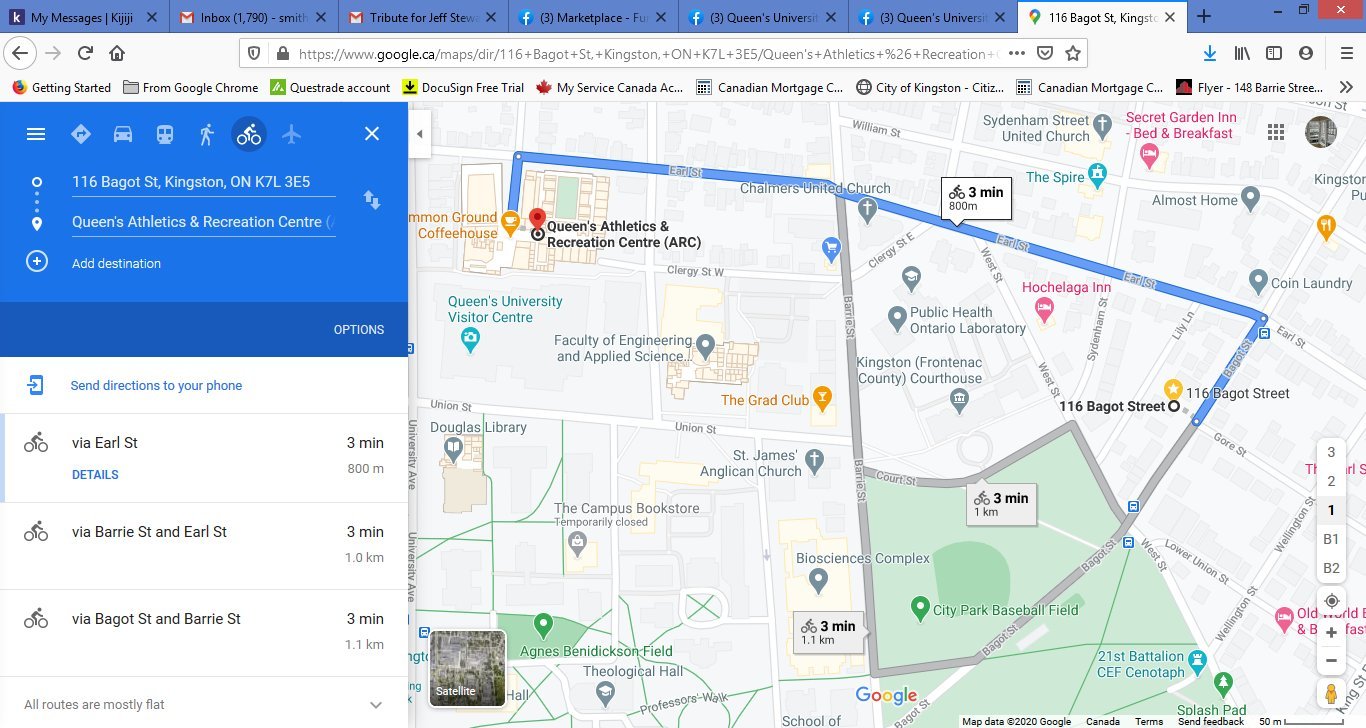Select flights mode icon
The height and width of the screenshot is (728, 1366).
pyautogui.click(x=291, y=133)
